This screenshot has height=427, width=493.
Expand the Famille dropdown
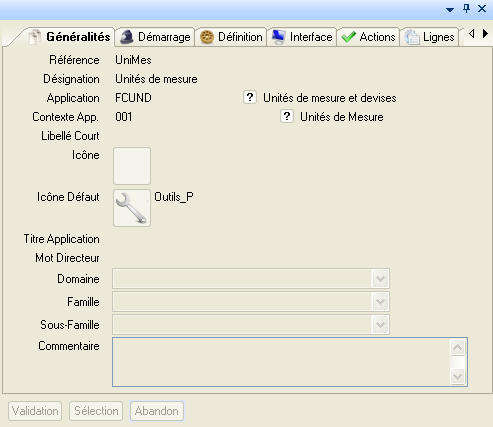pyautogui.click(x=380, y=302)
